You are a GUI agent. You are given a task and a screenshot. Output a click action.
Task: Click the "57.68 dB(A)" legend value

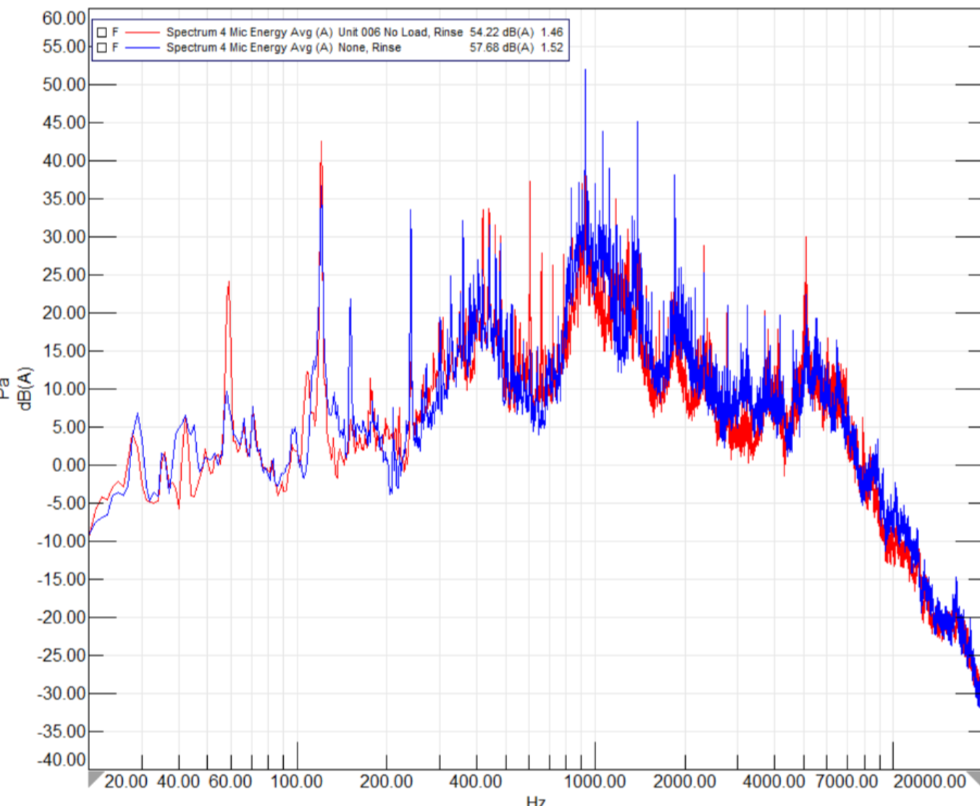[x=502, y=47]
